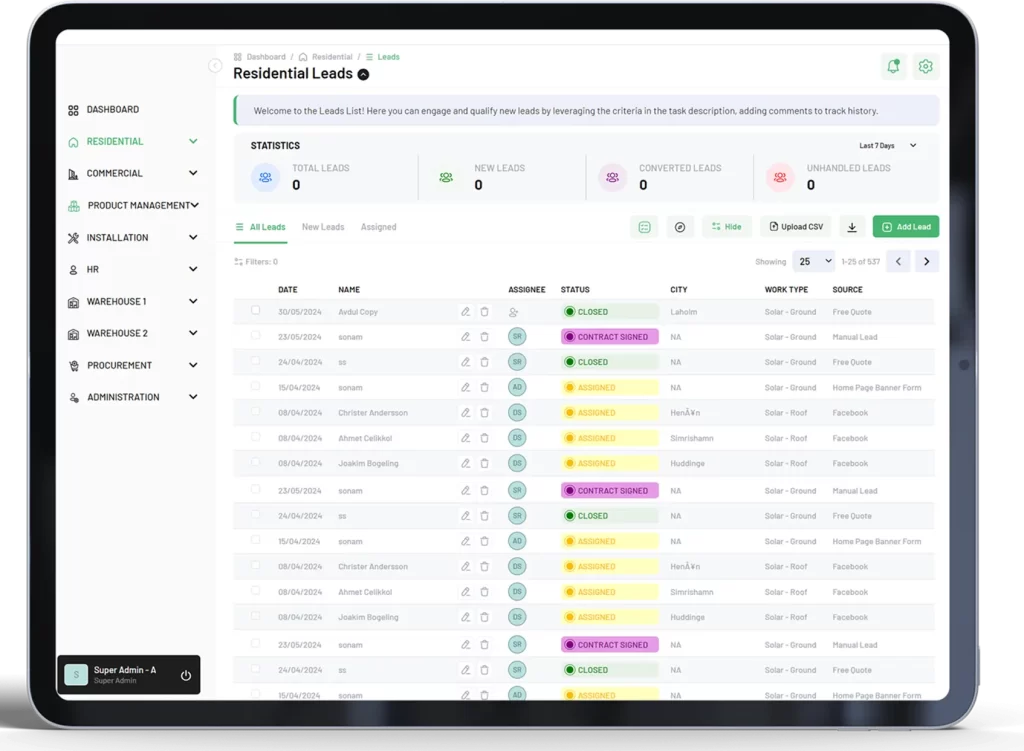Click the Add Lead button
This screenshot has height=751, width=1024.
coord(905,227)
